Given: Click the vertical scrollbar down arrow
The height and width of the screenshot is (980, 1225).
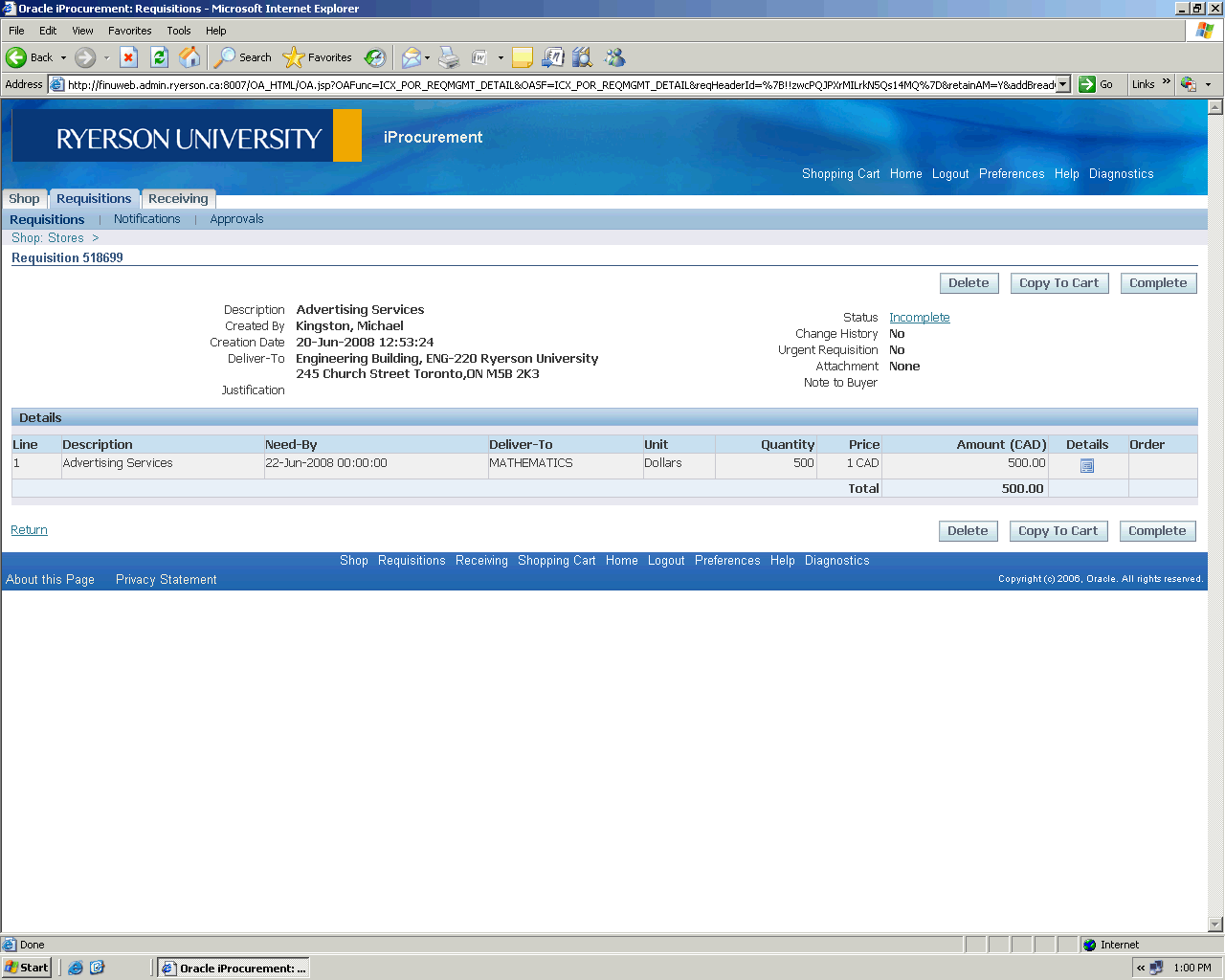Looking at the screenshot, I should [x=1215, y=924].
